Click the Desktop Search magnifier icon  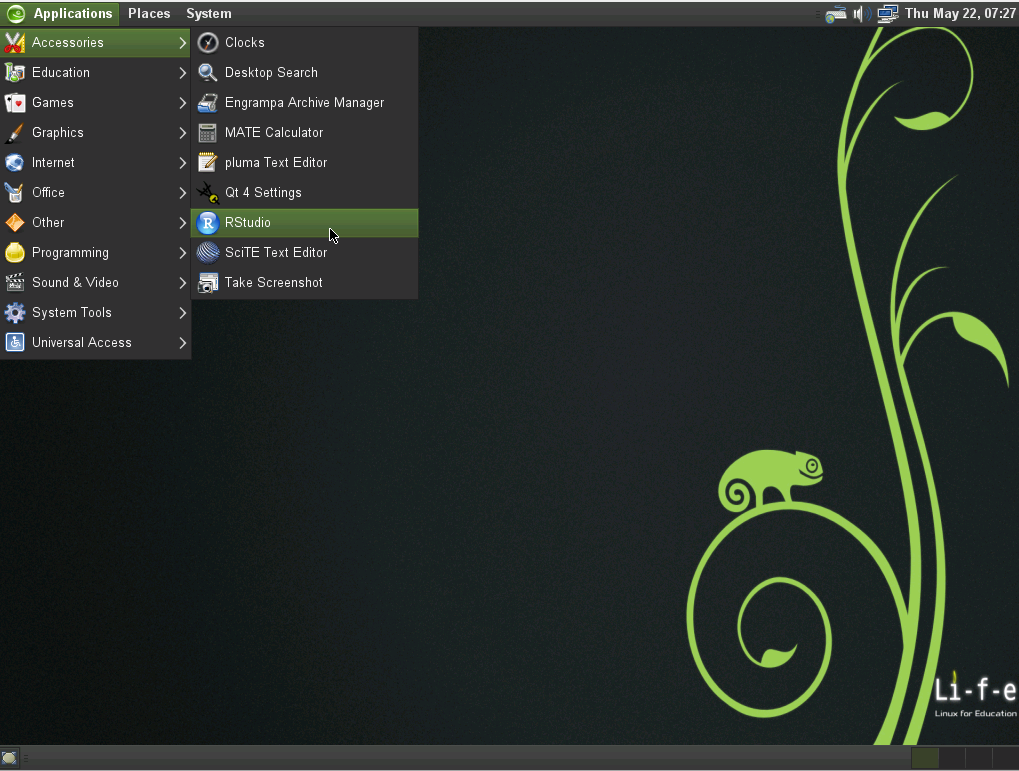click(x=208, y=73)
